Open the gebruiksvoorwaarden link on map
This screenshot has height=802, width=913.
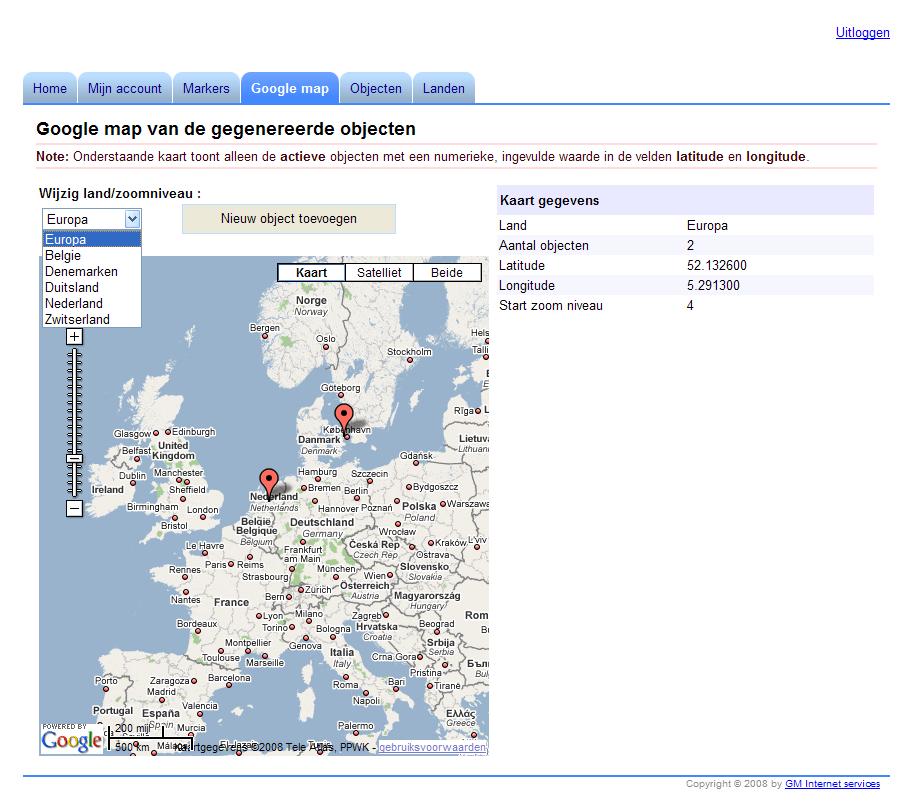pos(433,747)
